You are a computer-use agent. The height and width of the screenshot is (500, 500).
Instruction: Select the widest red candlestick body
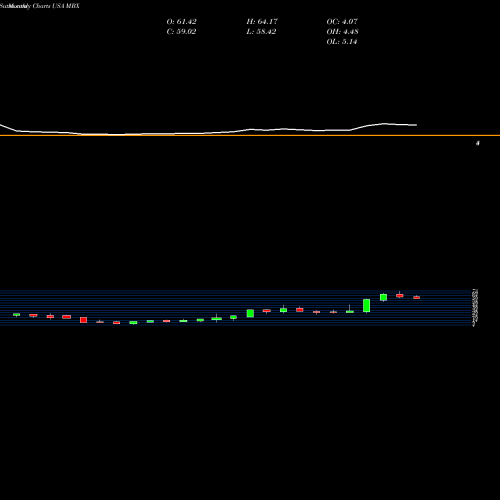66,317
